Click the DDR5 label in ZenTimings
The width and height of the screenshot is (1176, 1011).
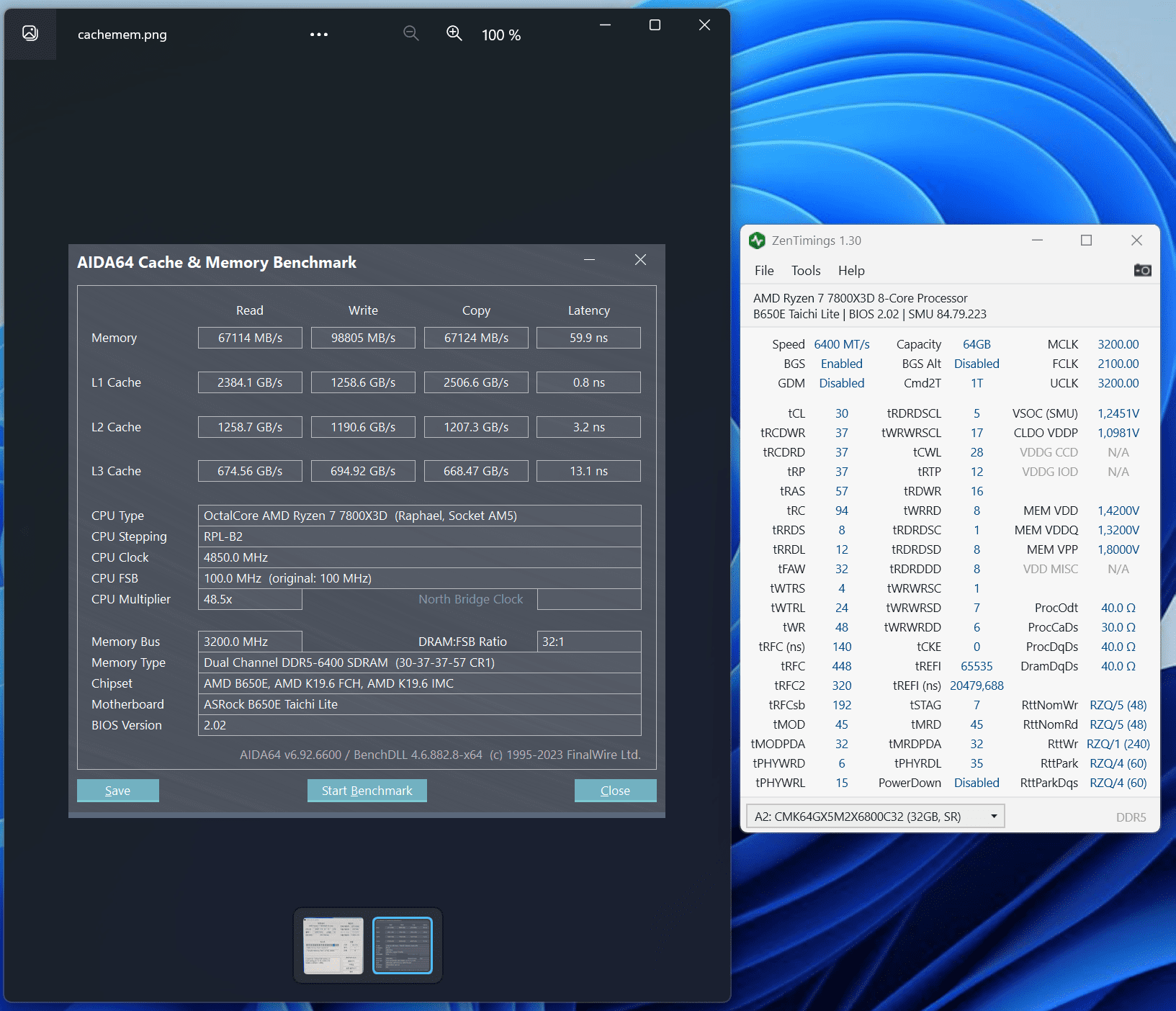pos(1131,817)
